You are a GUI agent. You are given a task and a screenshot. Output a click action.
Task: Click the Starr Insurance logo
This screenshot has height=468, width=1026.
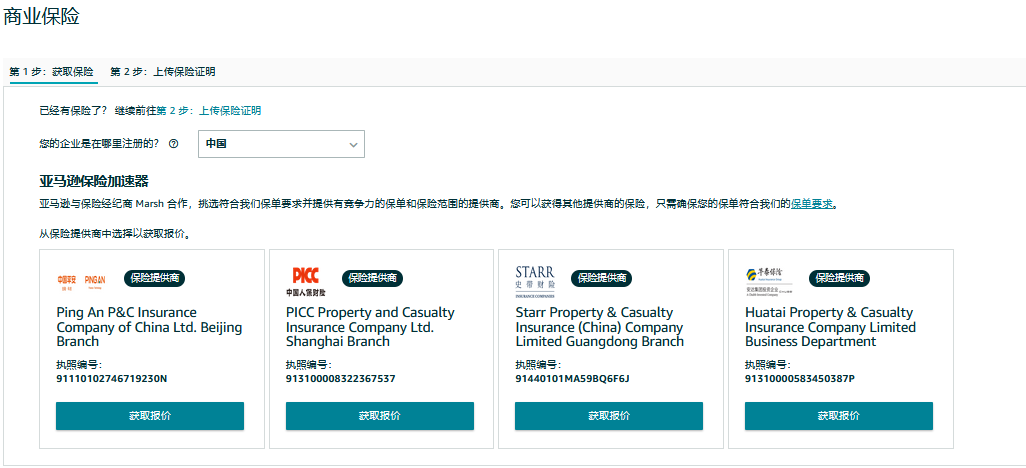point(535,281)
